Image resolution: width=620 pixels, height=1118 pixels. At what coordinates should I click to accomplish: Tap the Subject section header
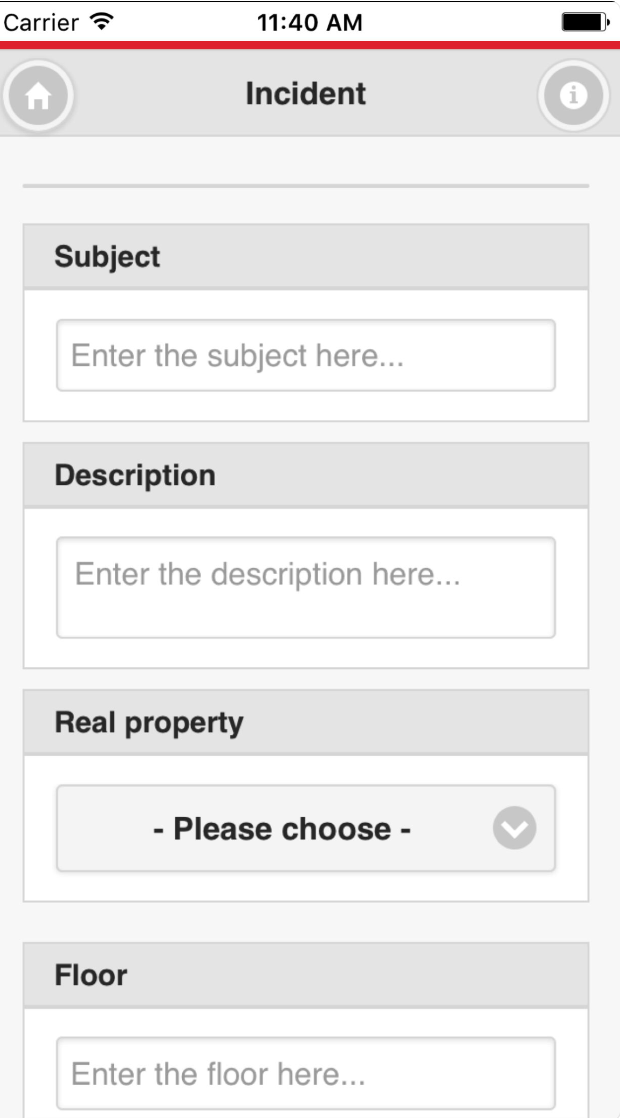(x=108, y=256)
